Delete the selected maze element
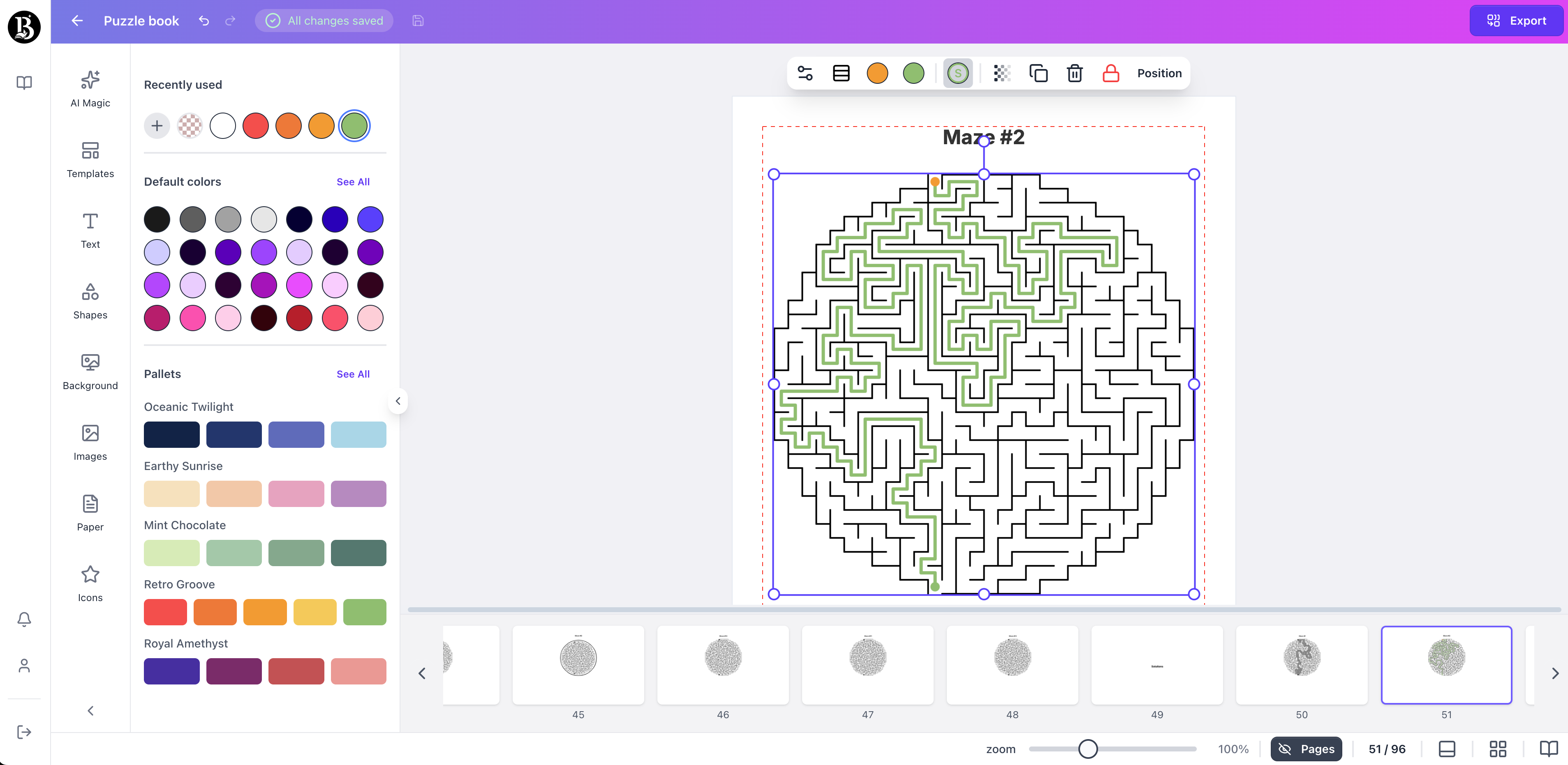 click(x=1074, y=73)
